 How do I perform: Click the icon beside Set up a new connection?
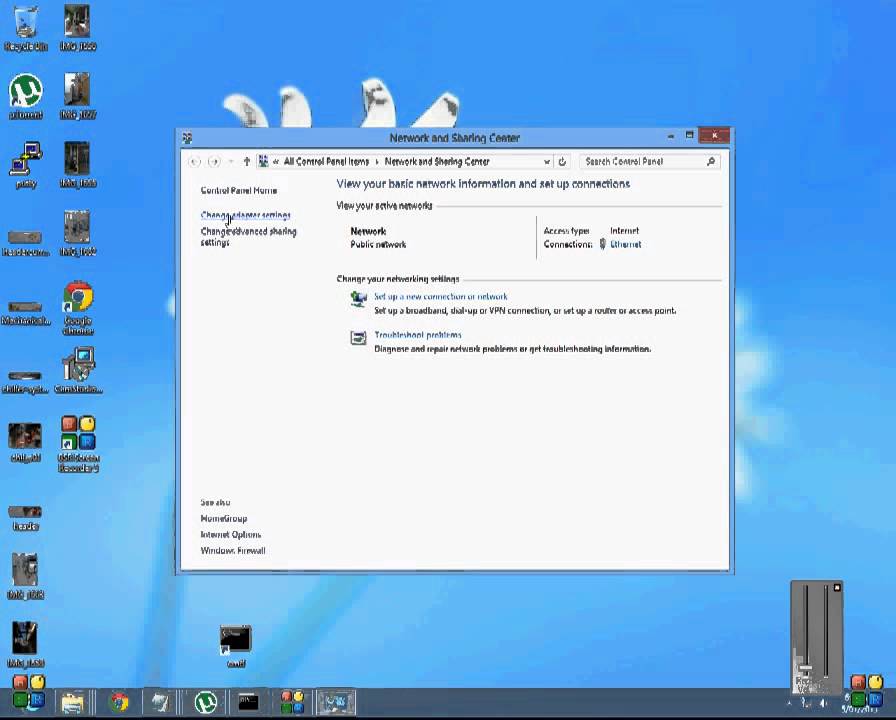(x=358, y=299)
